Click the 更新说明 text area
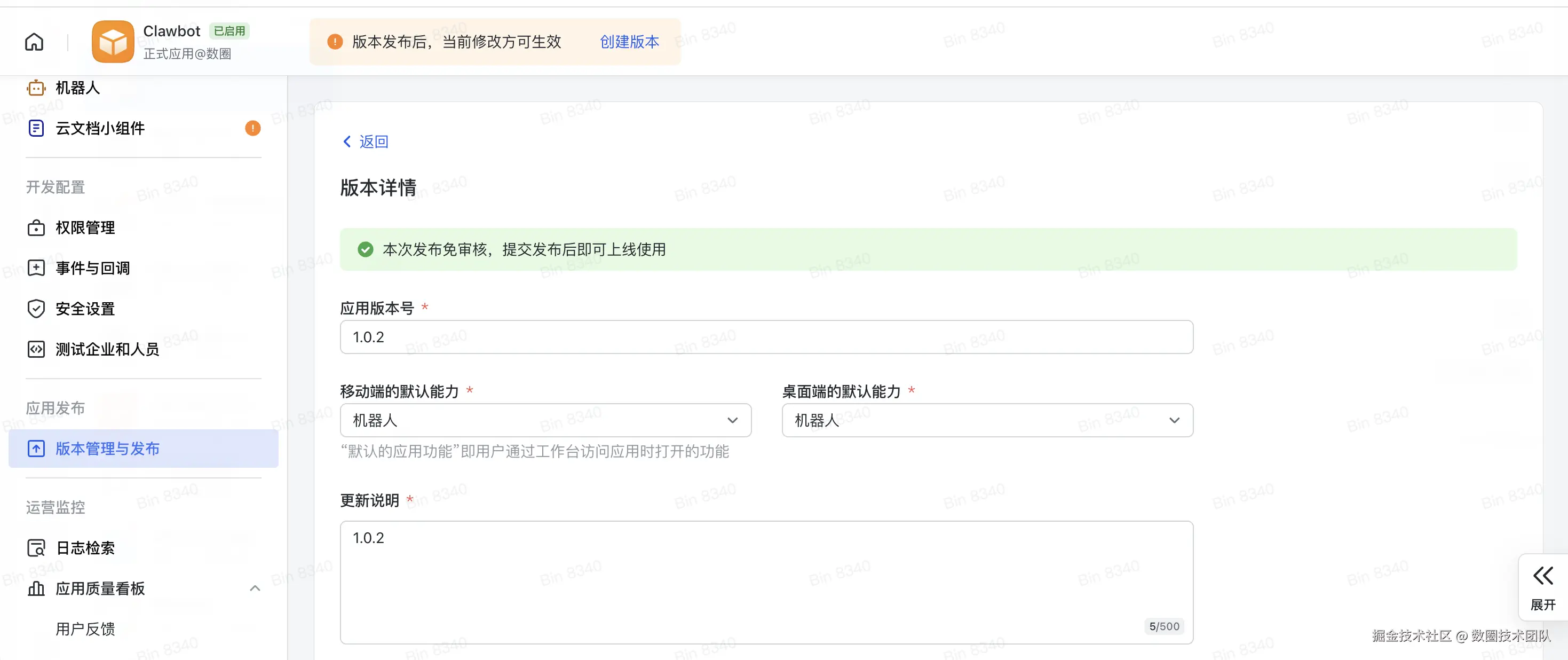Viewport: 1568px width, 660px height. point(766,582)
